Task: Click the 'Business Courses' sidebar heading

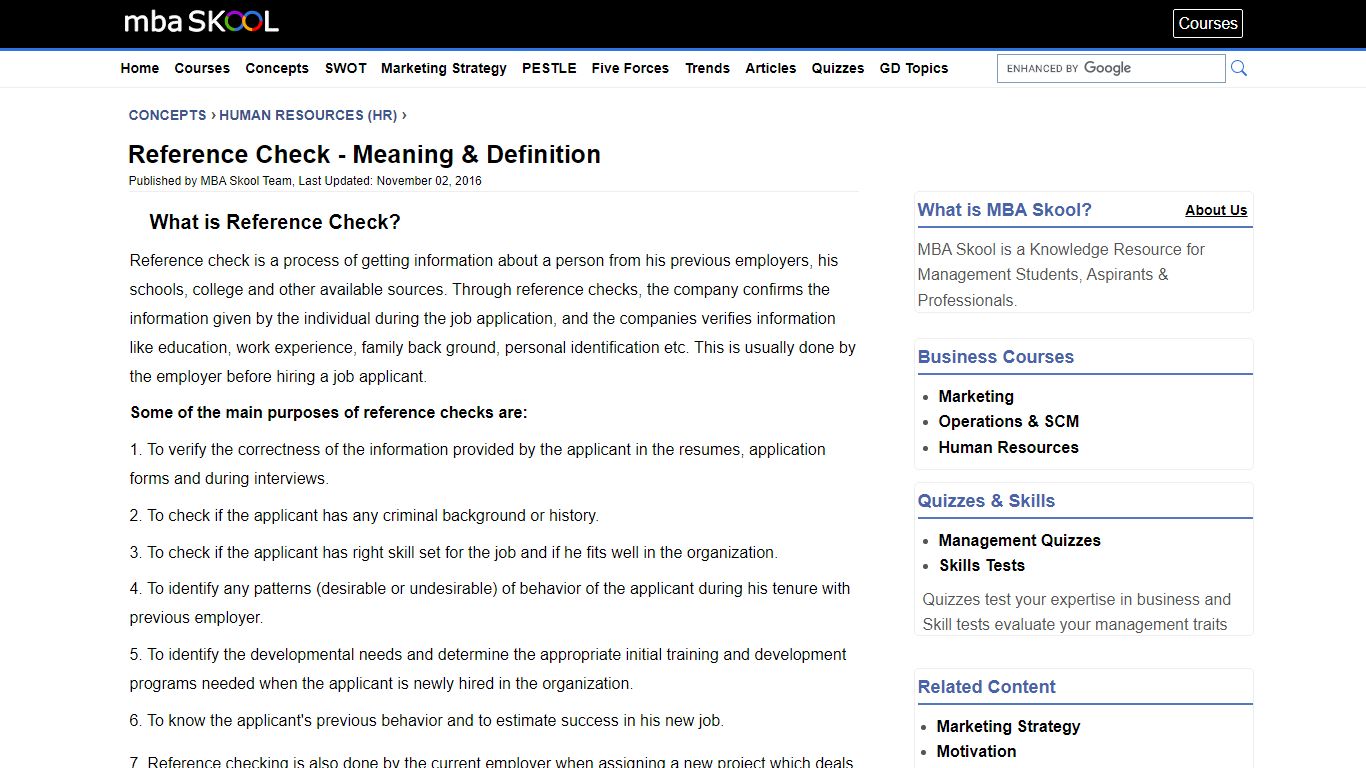Action: pos(996,357)
